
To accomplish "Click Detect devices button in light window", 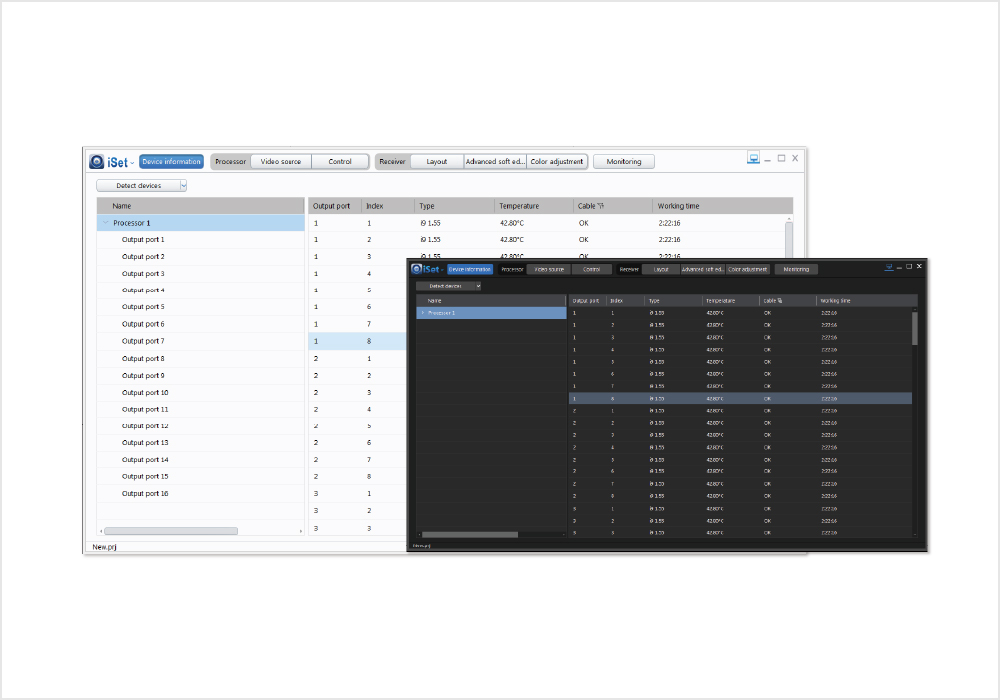I will tap(138, 186).
